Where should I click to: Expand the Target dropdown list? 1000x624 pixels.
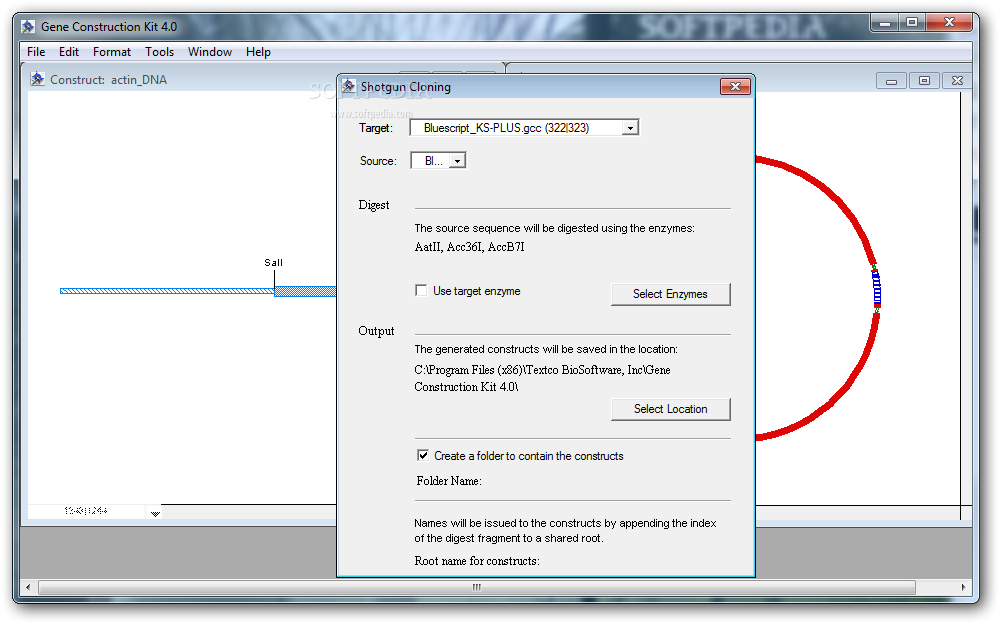coord(630,128)
